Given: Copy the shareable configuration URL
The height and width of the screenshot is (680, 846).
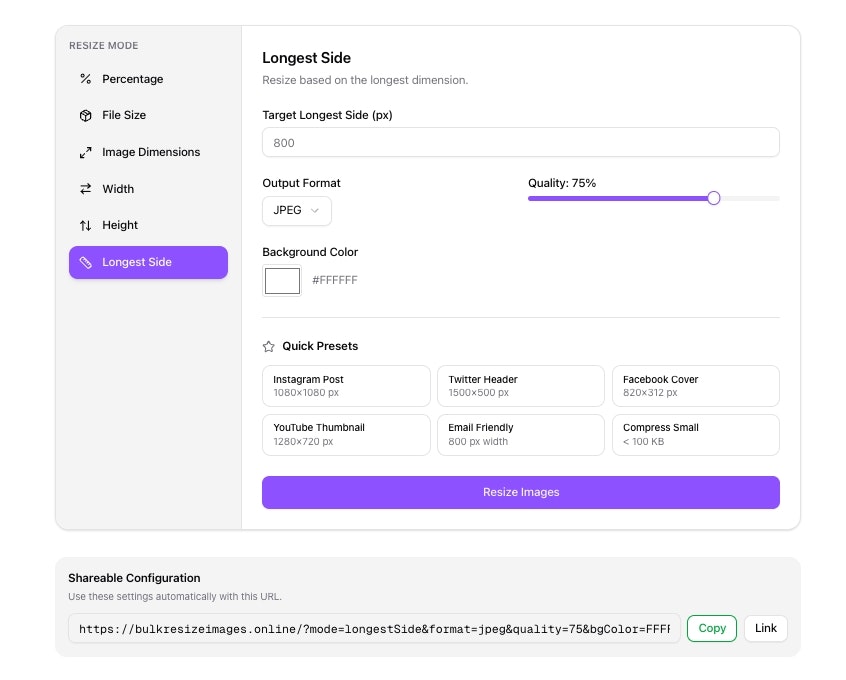Looking at the screenshot, I should coord(712,628).
